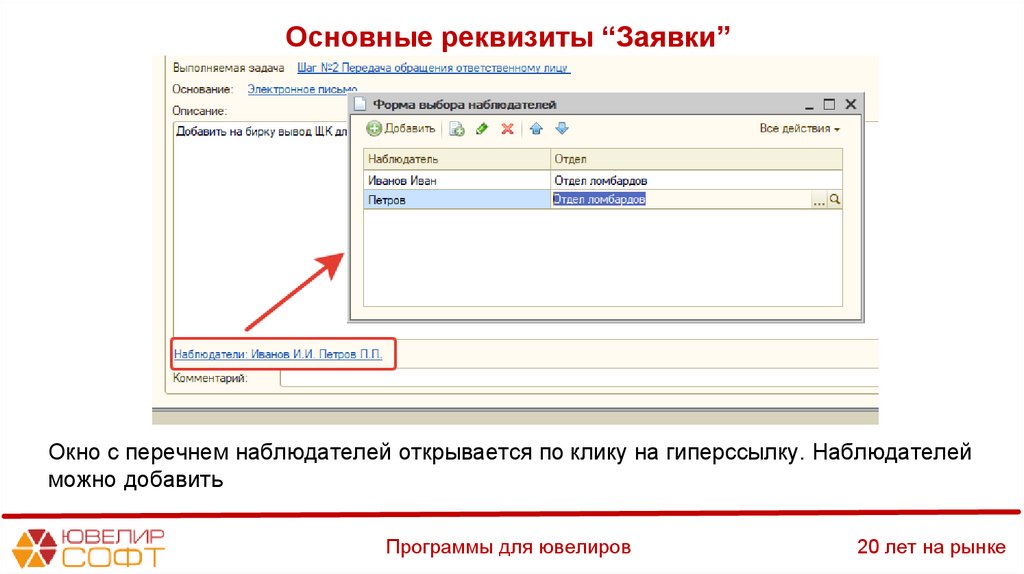Minimize the Форма выбора наблюдателей window
The width and height of the screenshot is (1024, 574).
pyautogui.click(x=809, y=104)
